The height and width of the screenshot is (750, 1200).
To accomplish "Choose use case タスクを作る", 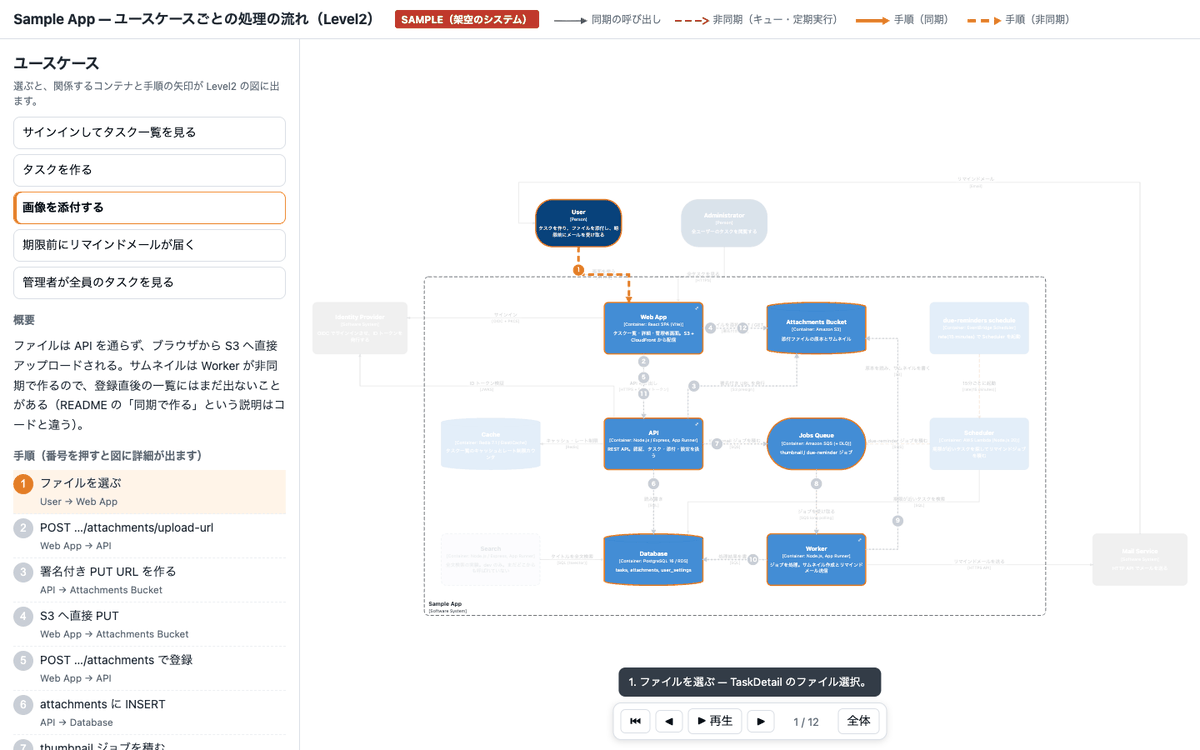I will (x=149, y=170).
